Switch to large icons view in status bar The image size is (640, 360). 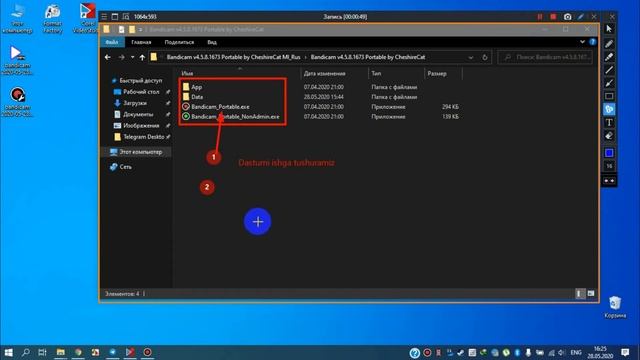[591, 293]
